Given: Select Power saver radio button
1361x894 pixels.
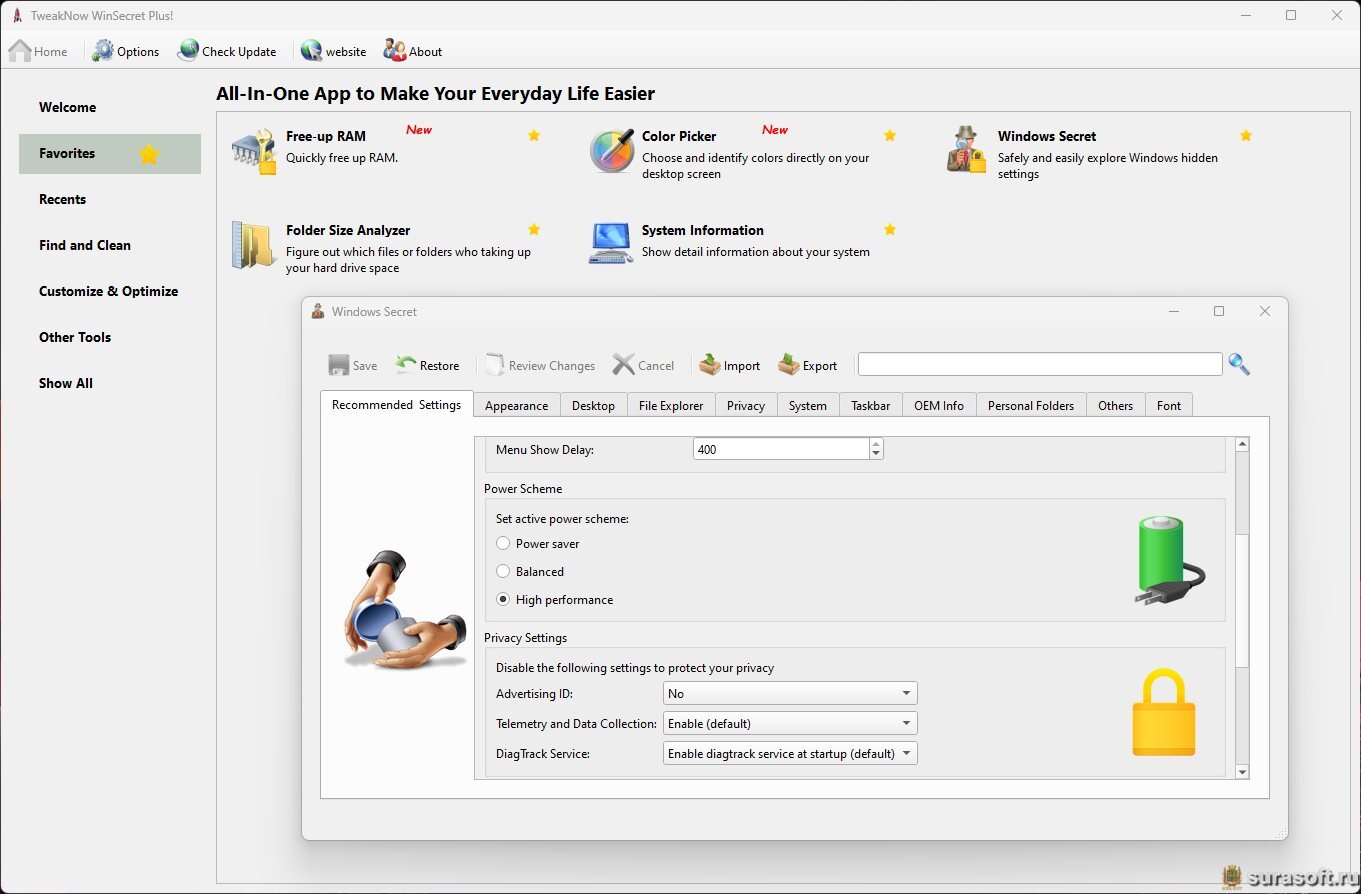Looking at the screenshot, I should coord(503,544).
